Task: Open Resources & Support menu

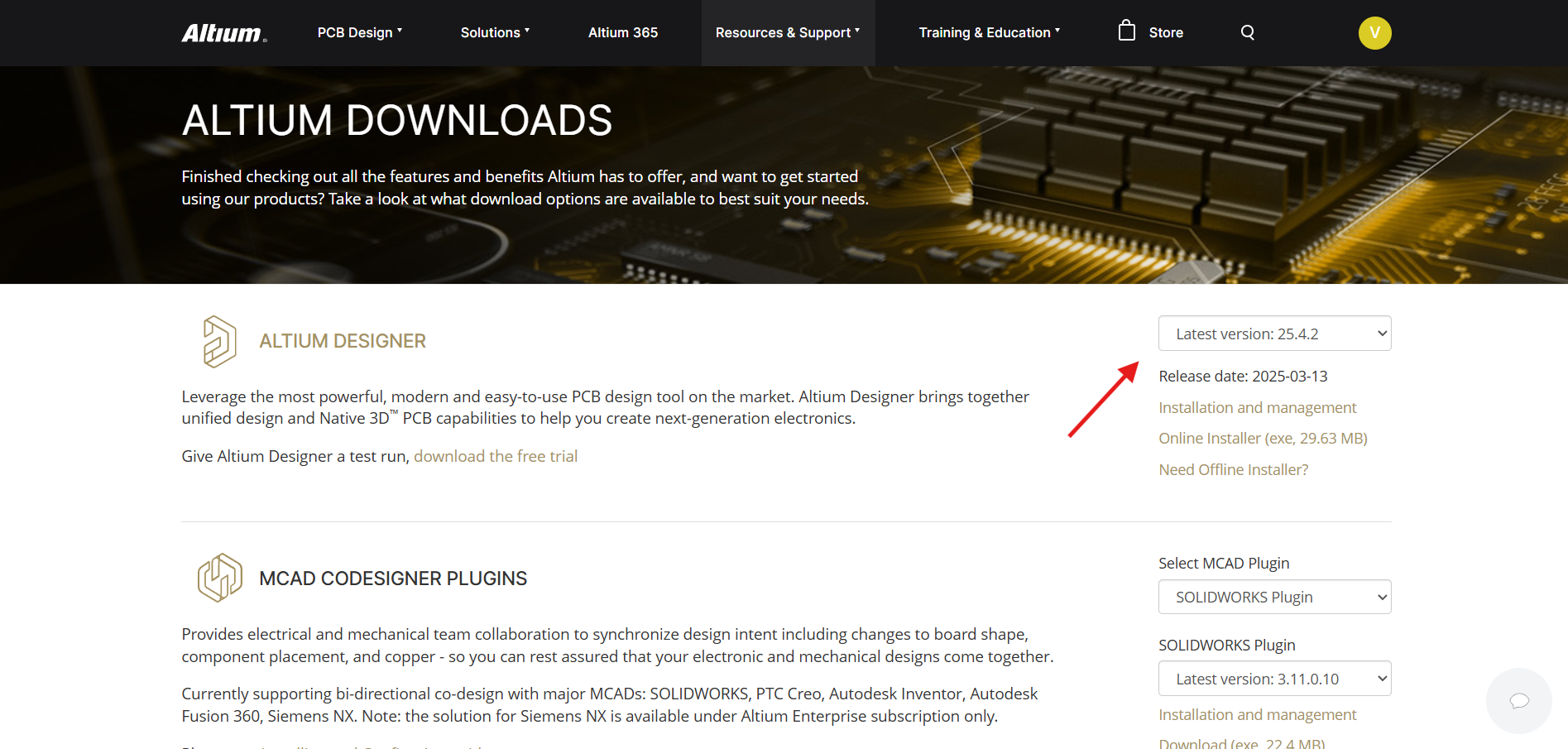Action: tap(788, 32)
